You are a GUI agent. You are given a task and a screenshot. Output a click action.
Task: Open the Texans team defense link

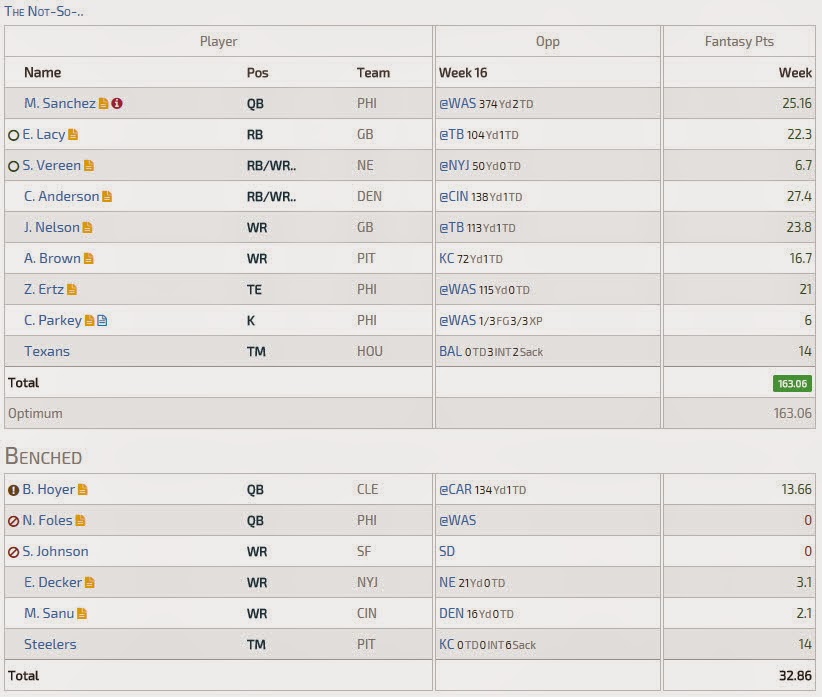coord(47,351)
